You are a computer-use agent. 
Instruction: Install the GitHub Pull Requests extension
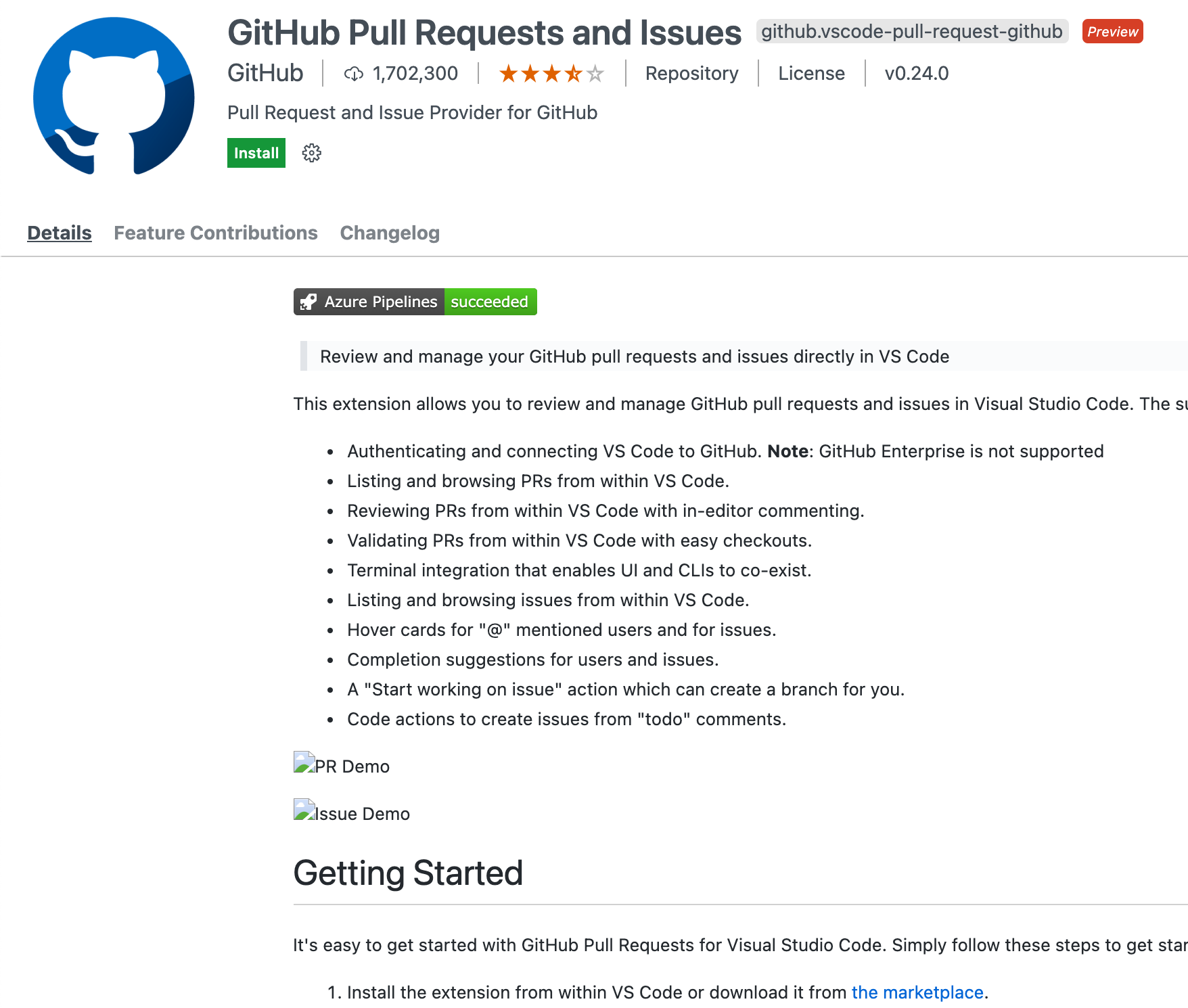click(256, 153)
